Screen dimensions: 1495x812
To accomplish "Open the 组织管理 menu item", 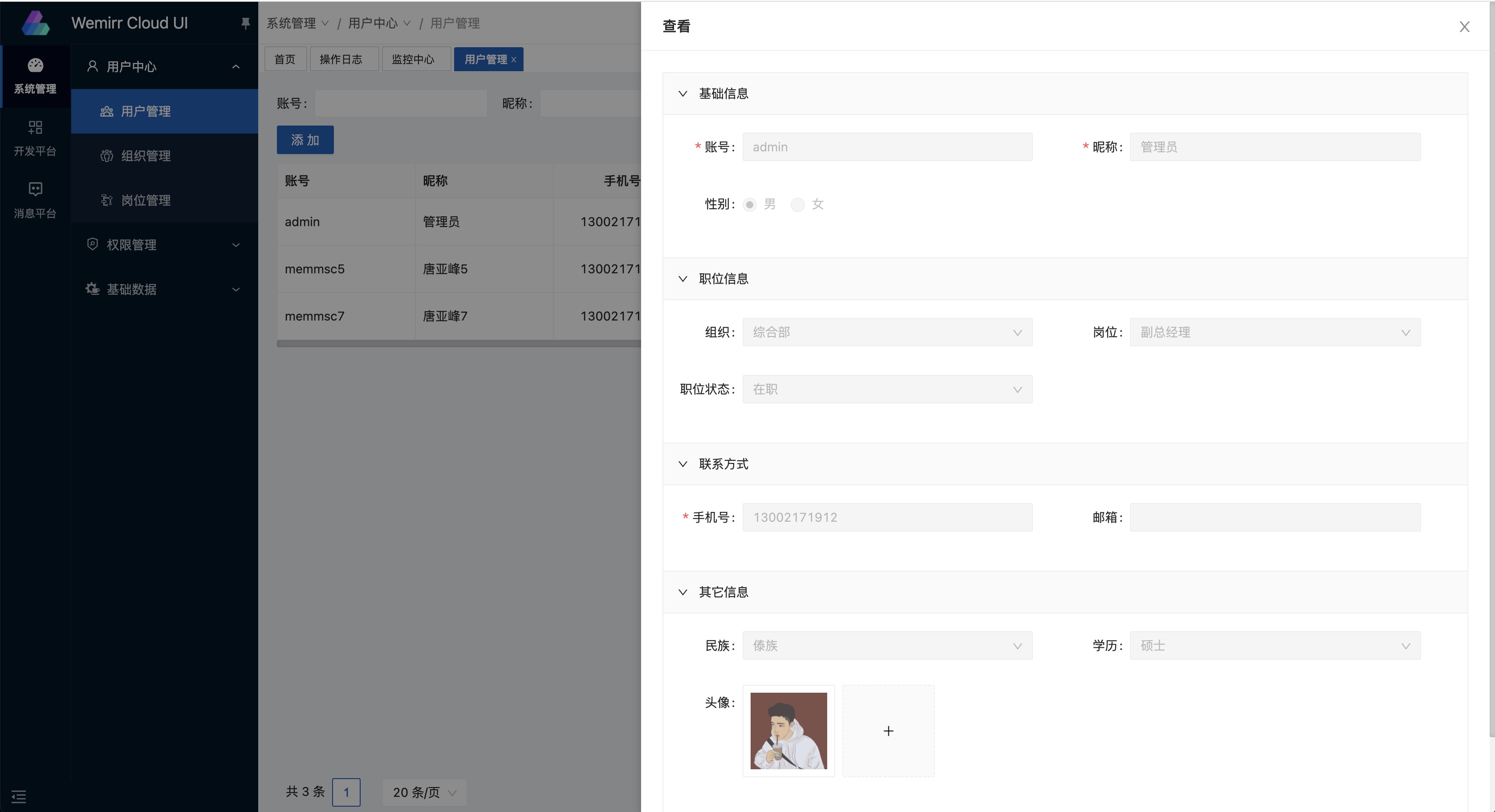I will pyautogui.click(x=146, y=155).
